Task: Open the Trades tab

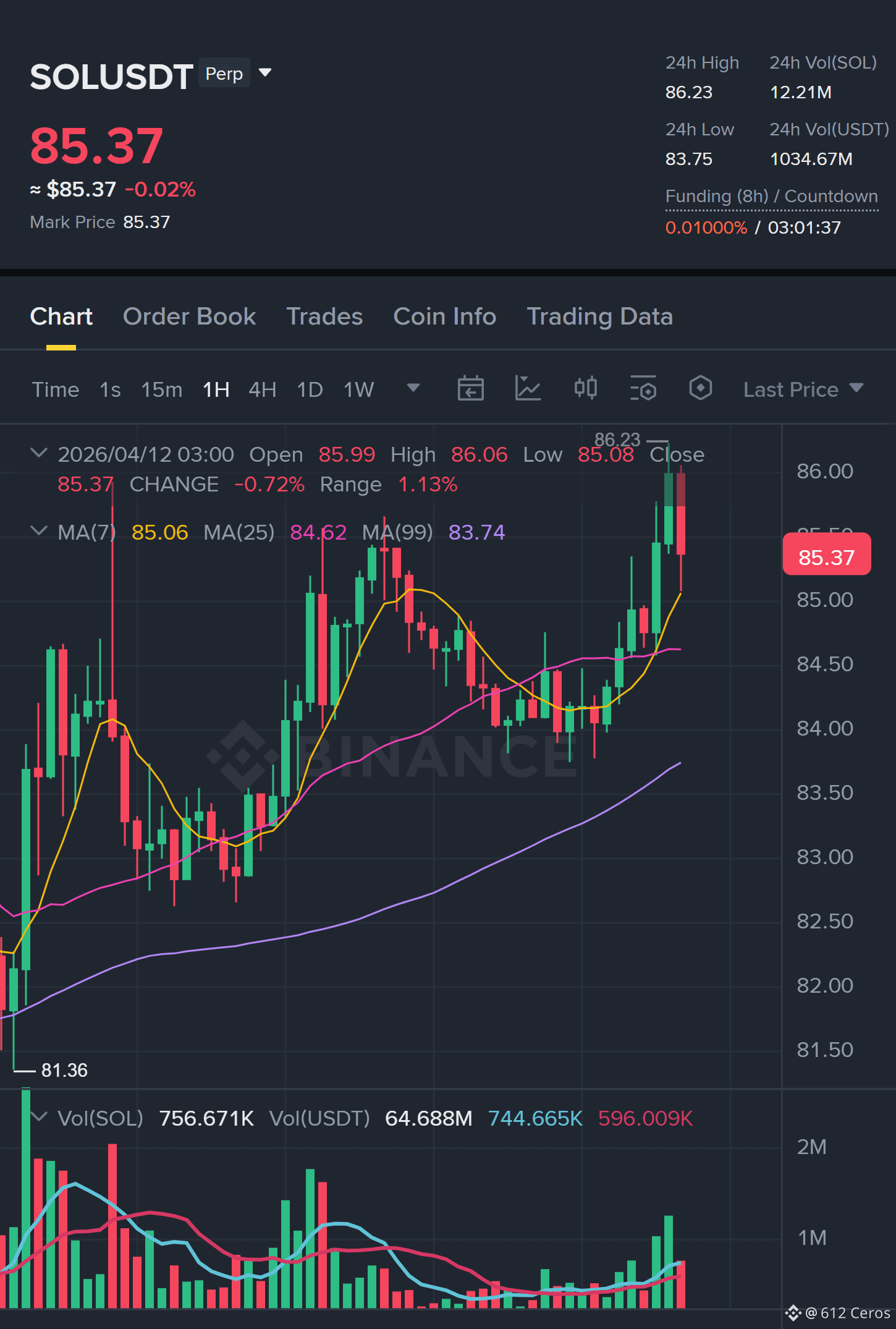Action: click(x=324, y=316)
